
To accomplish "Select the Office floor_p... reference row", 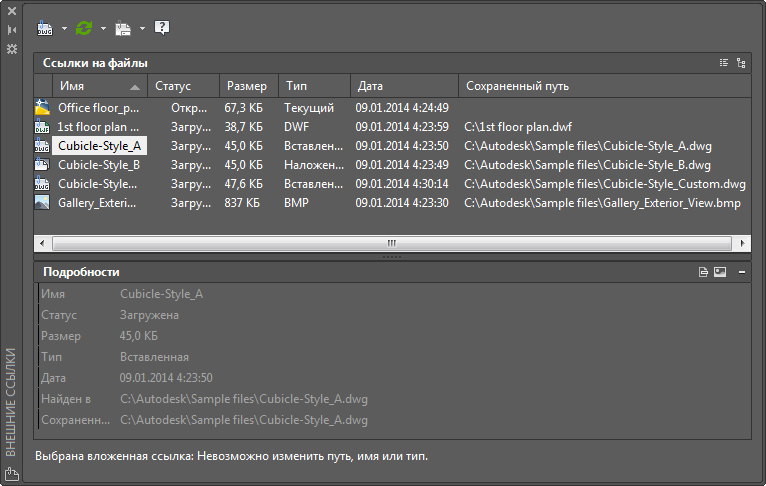I will [392, 108].
